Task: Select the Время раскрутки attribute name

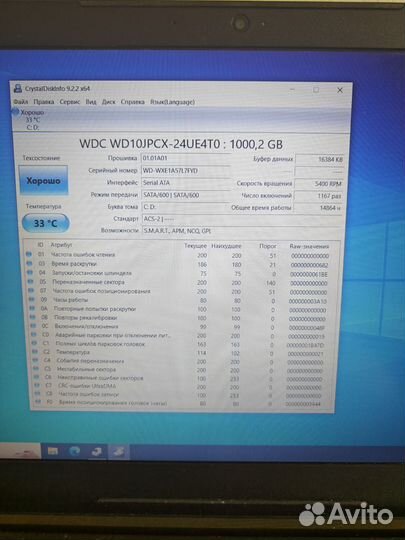Action: pyautogui.click(x=74, y=264)
